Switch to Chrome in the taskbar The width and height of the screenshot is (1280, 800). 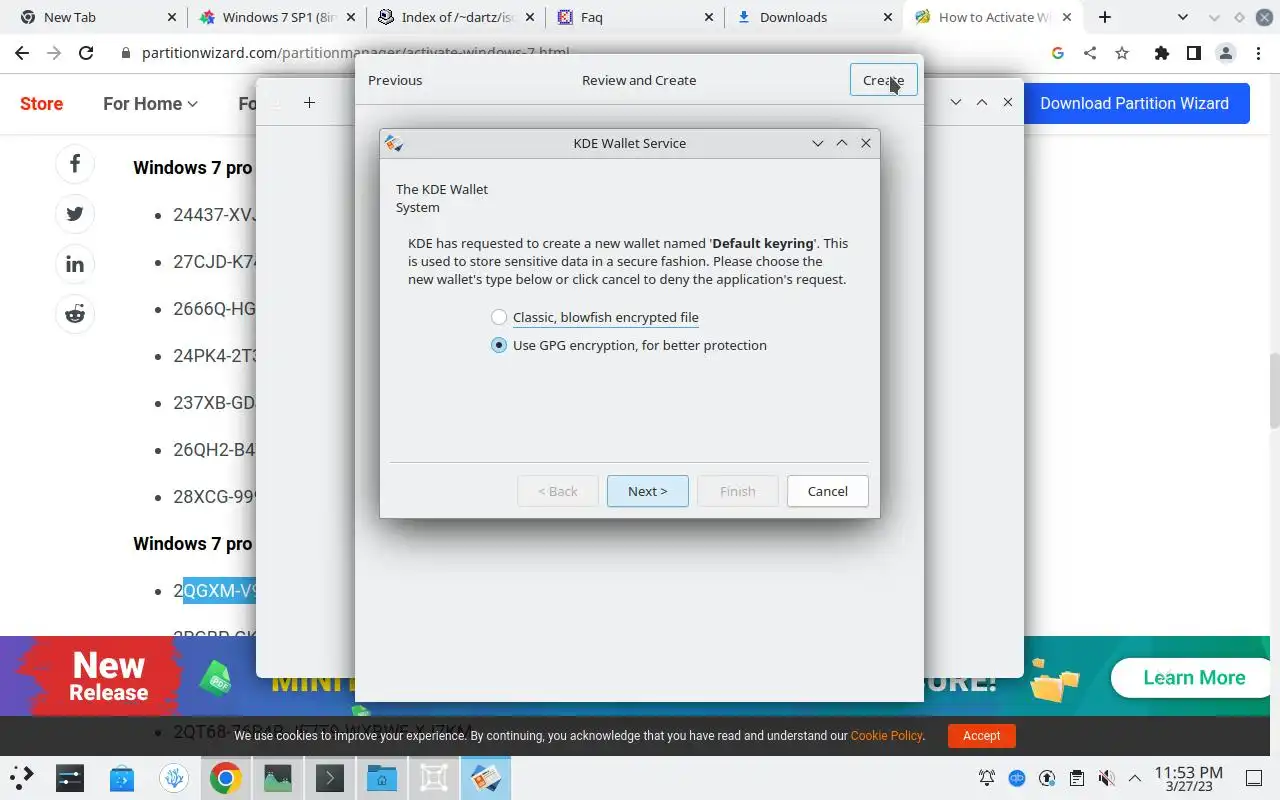226,777
